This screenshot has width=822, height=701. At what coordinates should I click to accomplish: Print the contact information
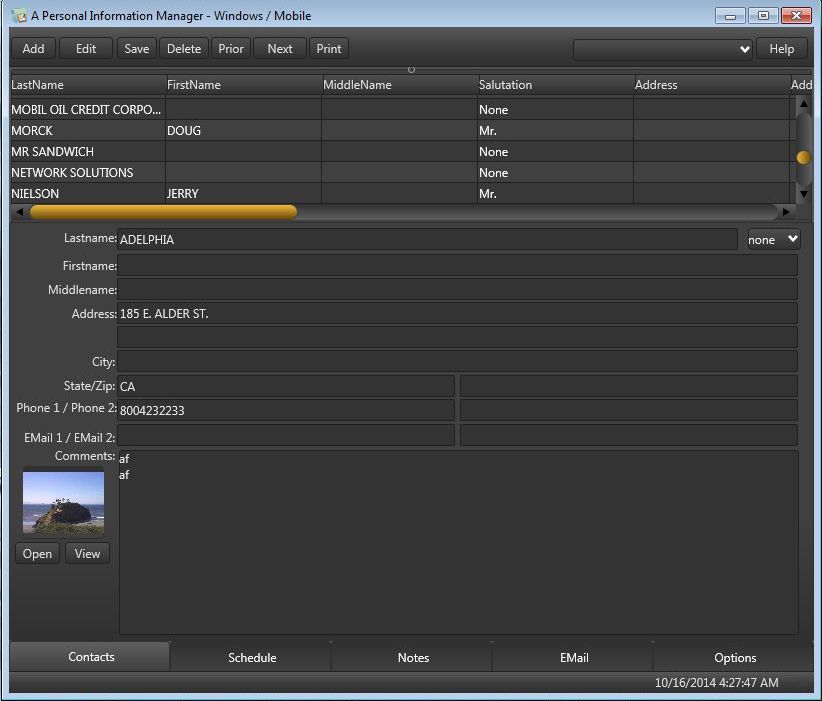[328, 49]
